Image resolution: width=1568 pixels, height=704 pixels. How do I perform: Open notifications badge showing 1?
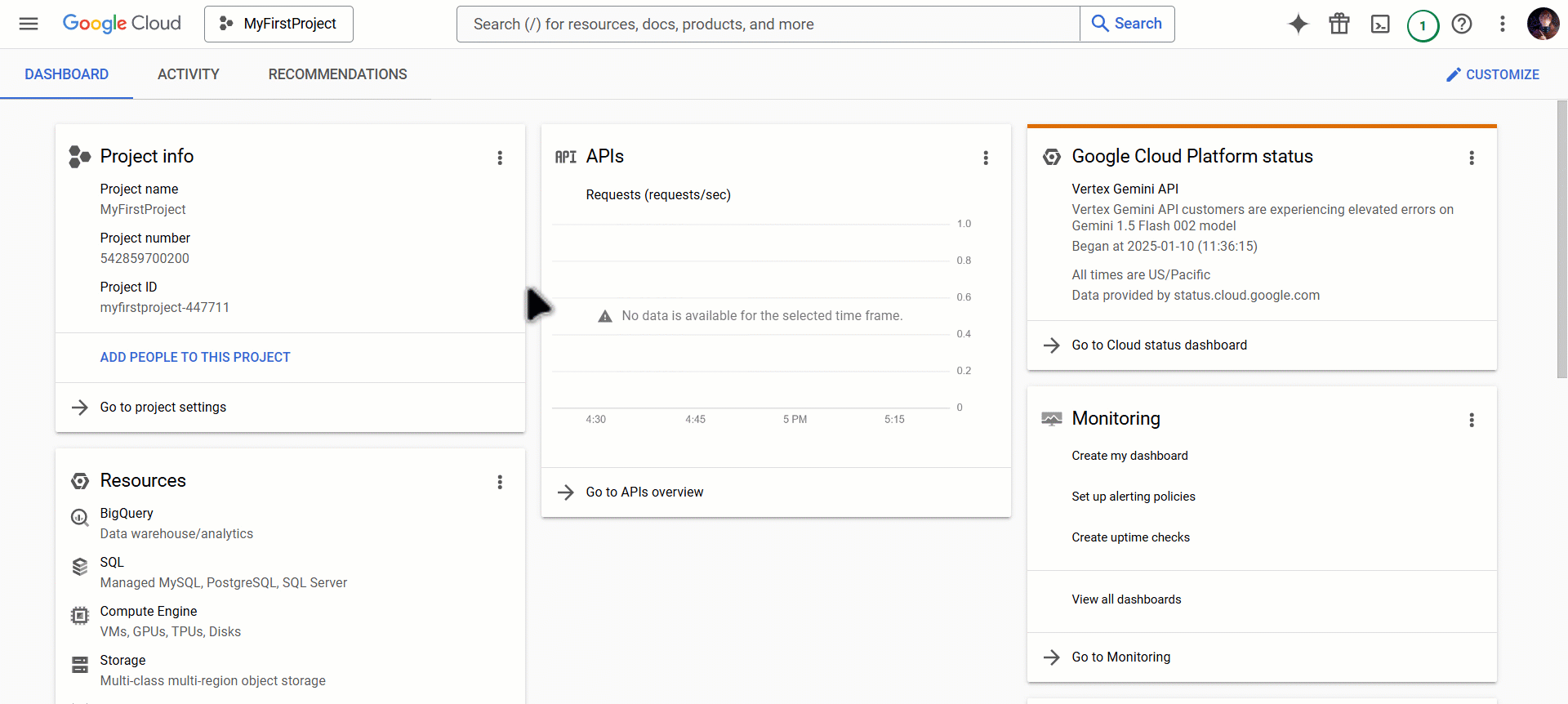[x=1423, y=25]
